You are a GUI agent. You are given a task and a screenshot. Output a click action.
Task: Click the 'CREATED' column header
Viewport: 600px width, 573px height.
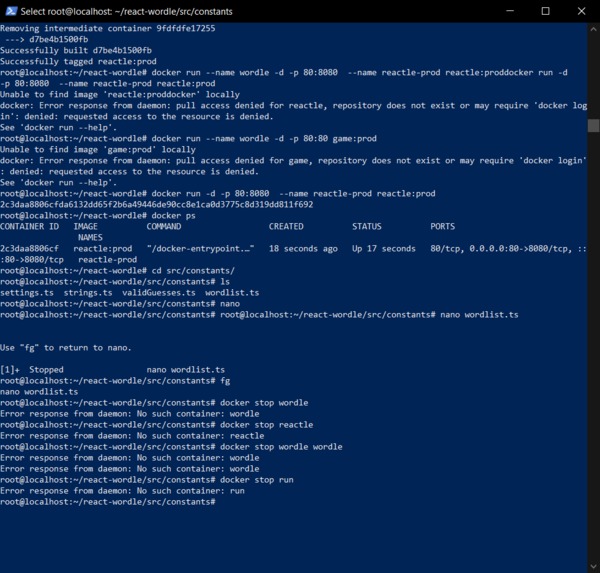coord(286,227)
